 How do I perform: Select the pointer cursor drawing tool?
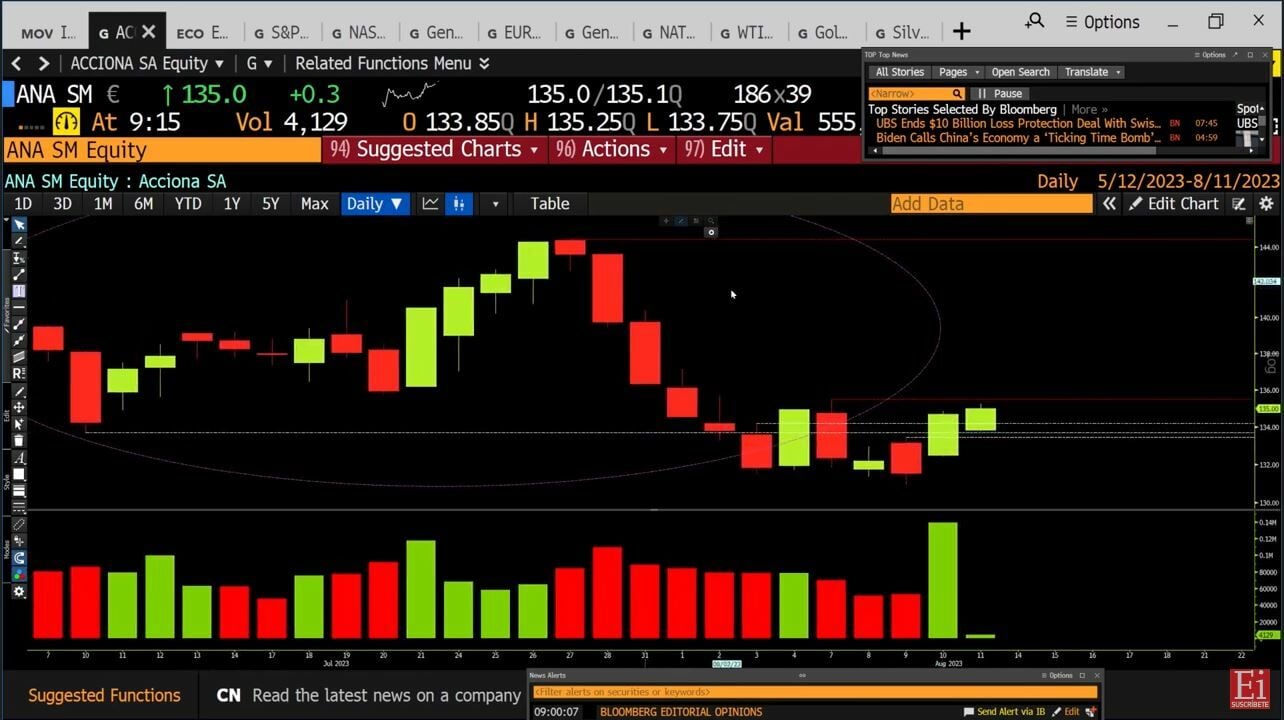pos(18,225)
